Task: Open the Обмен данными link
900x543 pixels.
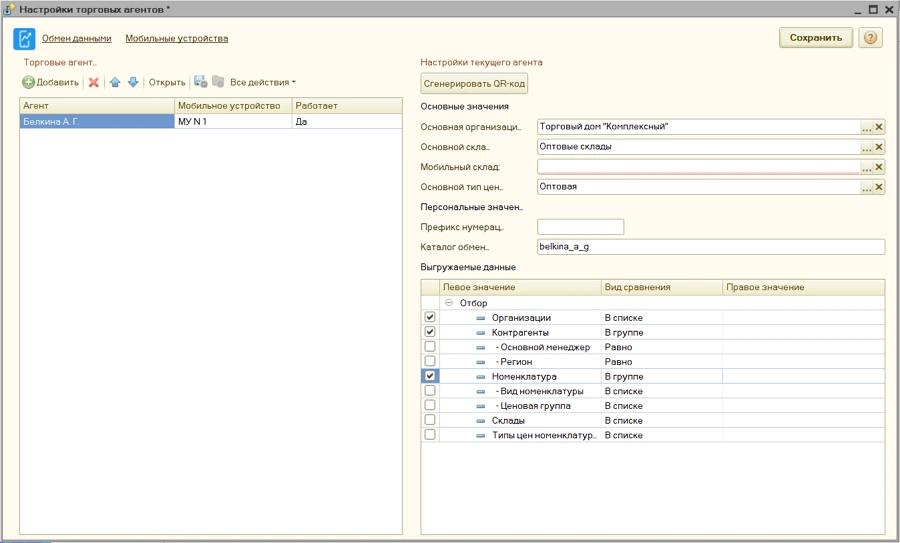Action: (x=76, y=38)
